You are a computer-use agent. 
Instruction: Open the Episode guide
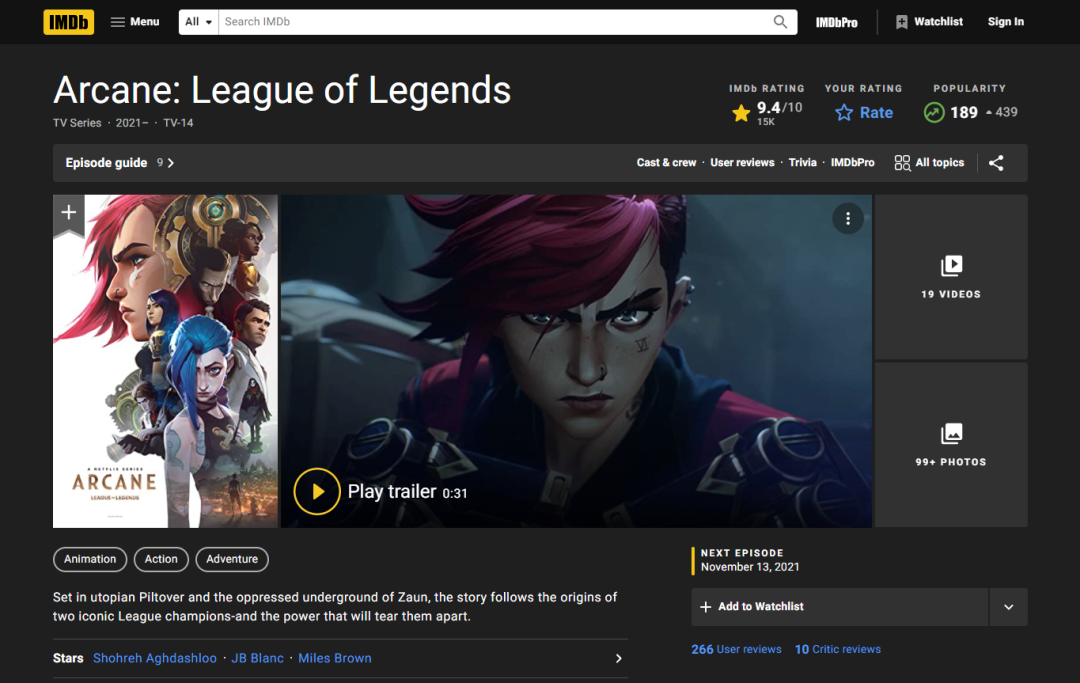(106, 163)
